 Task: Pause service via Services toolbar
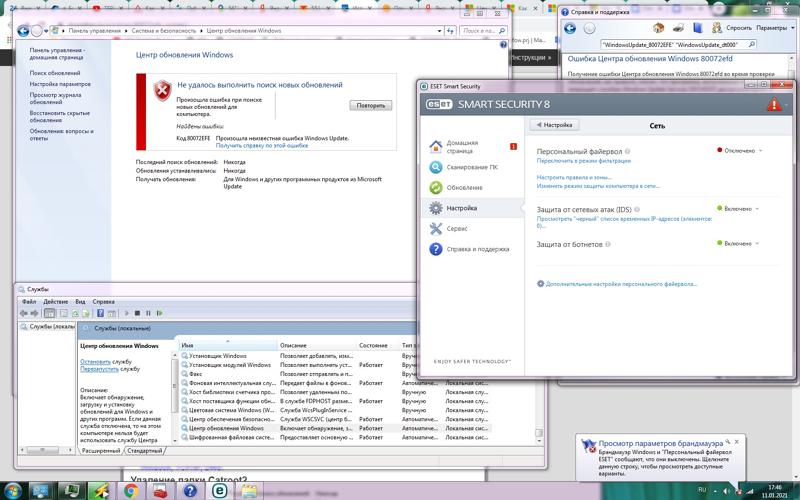148,313
